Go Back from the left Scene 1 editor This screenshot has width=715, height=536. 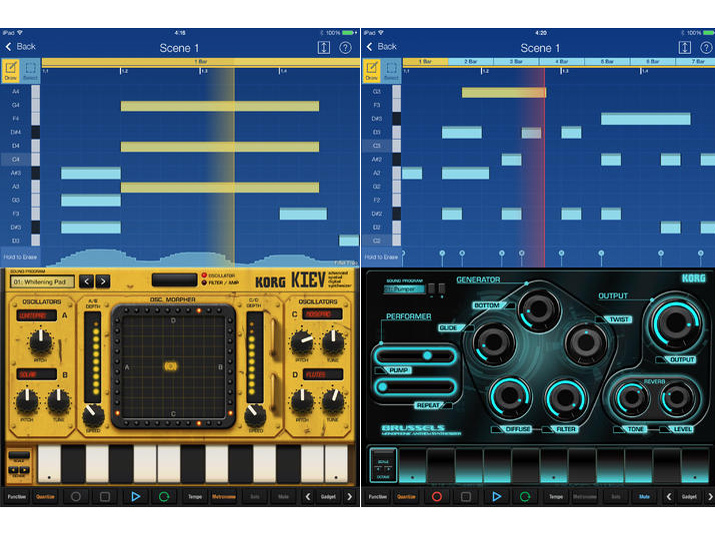tap(21, 47)
